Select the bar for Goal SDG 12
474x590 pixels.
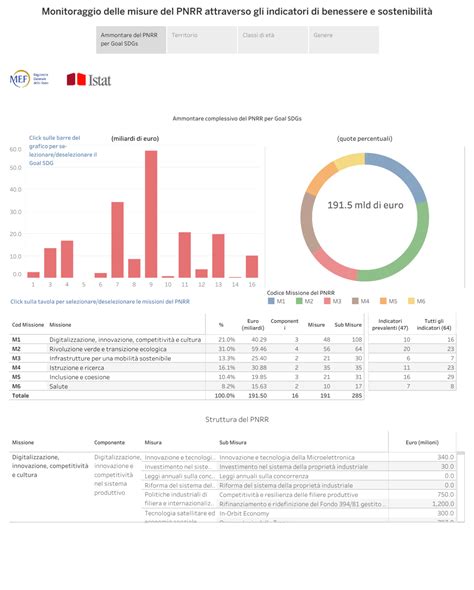202,273
